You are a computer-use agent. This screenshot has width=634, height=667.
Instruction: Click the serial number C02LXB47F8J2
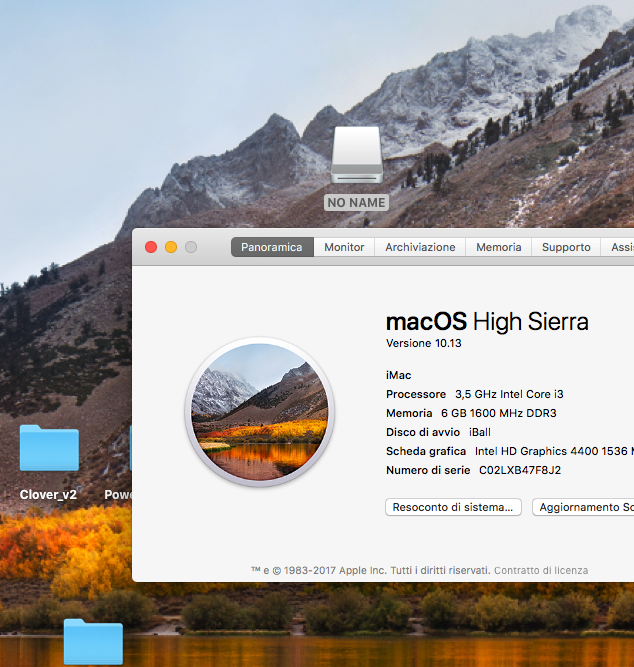(x=520, y=470)
